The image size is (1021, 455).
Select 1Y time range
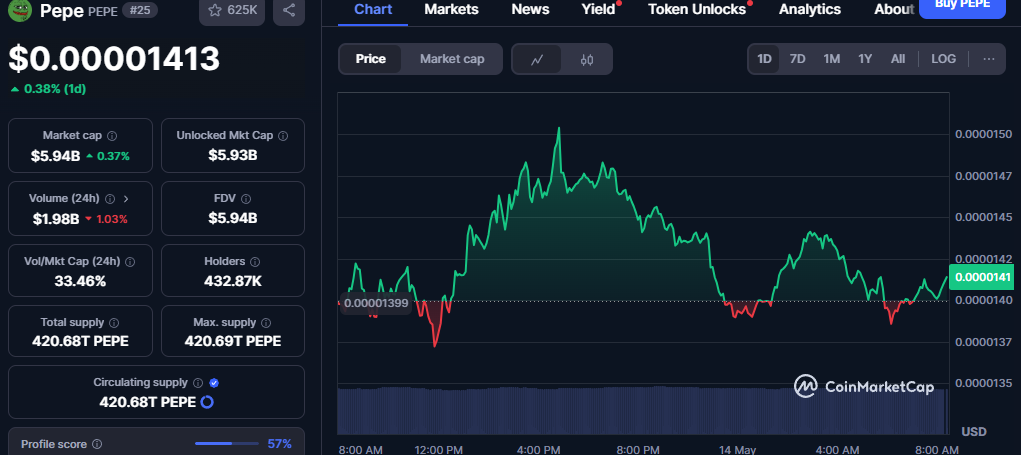click(x=865, y=59)
